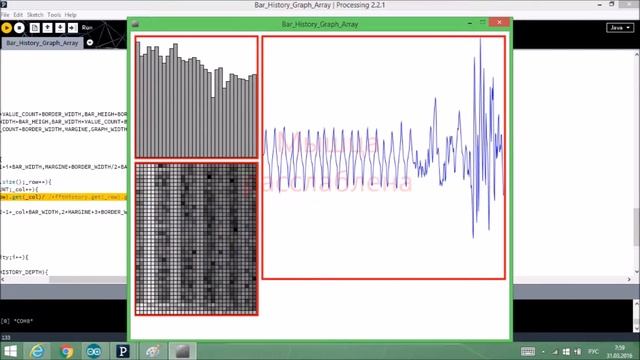This screenshot has height=360, width=640.
Task: Click the blue line graph panel
Action: pyautogui.click(x=384, y=158)
